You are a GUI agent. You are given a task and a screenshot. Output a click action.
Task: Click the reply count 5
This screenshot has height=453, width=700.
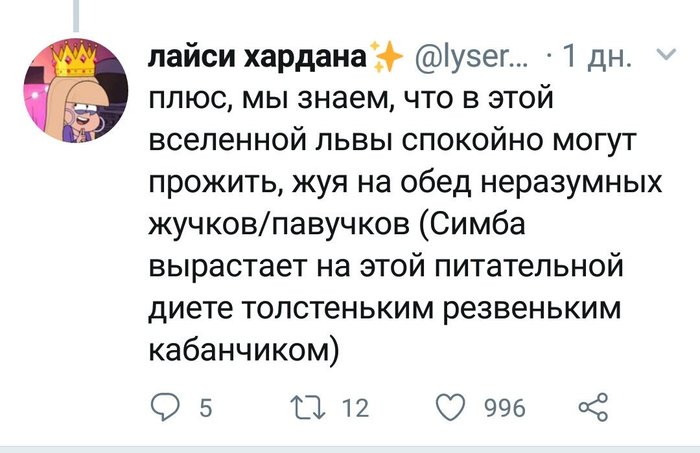coord(205,408)
